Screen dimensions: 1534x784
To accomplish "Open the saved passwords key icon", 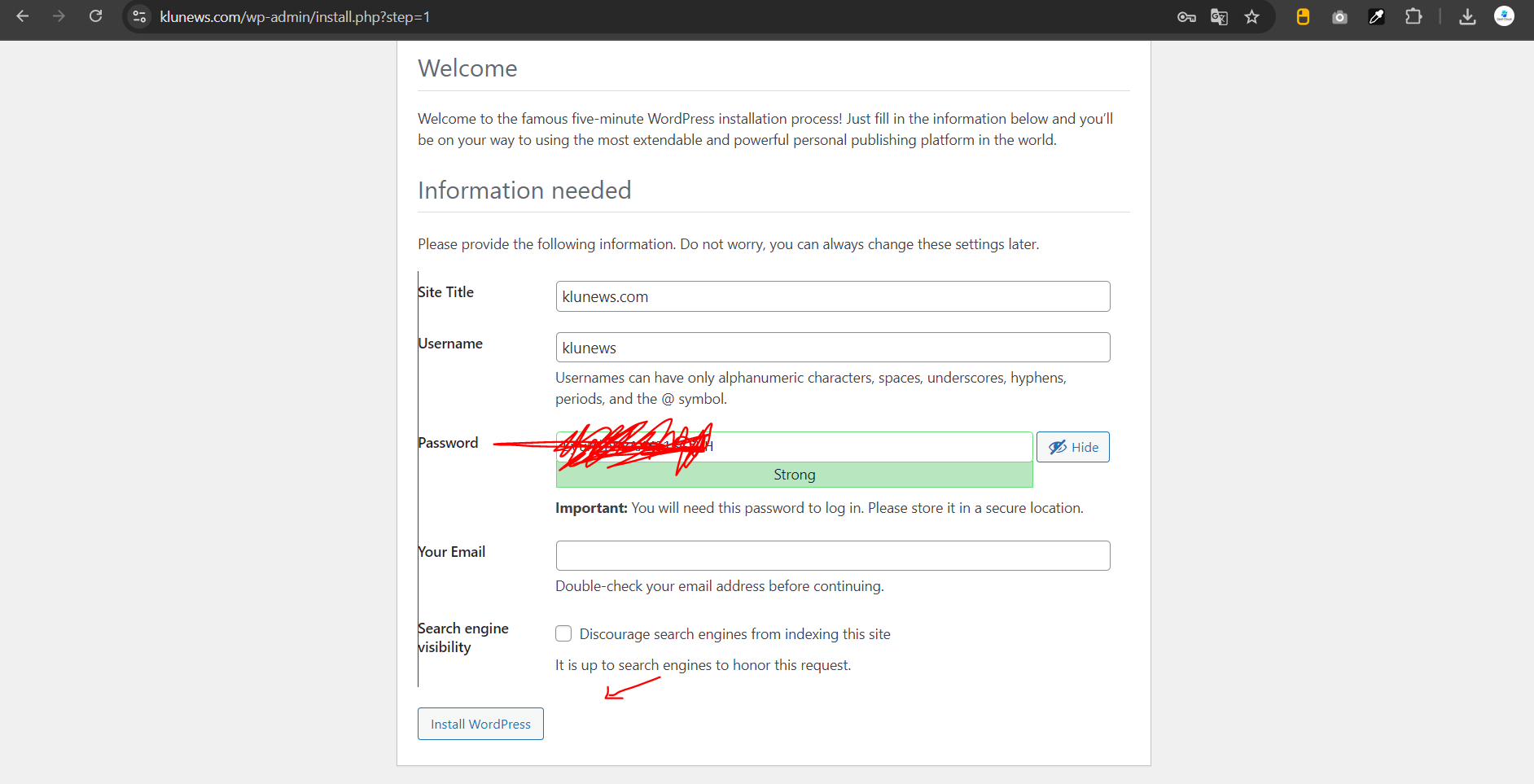I will (x=1186, y=17).
